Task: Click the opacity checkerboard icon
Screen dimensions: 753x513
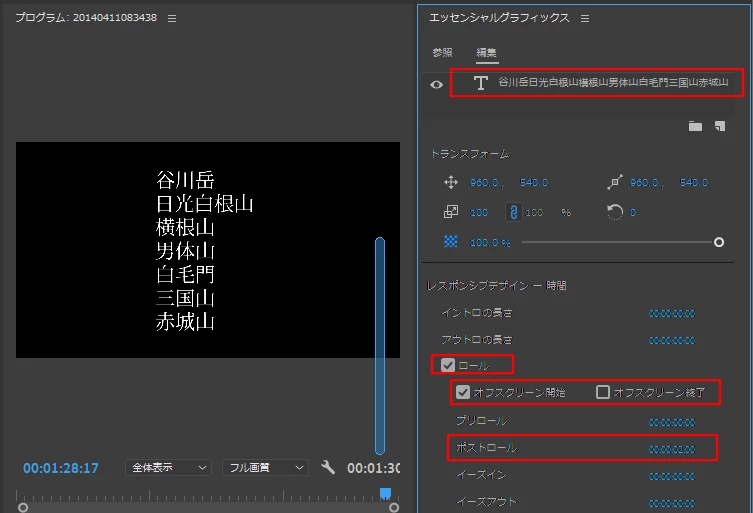Action: 450,242
